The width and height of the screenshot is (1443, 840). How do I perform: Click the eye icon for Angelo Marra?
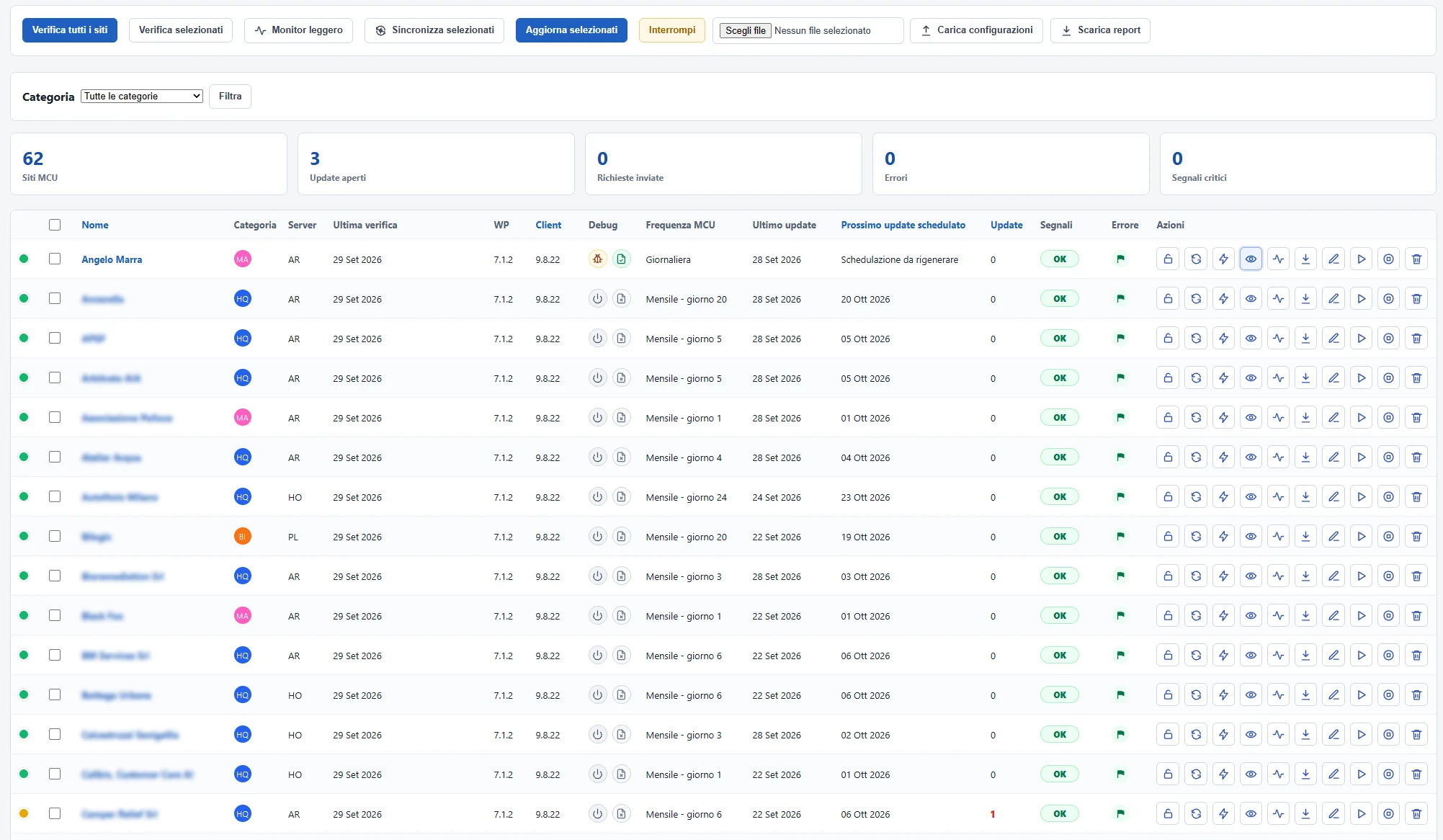point(1251,259)
